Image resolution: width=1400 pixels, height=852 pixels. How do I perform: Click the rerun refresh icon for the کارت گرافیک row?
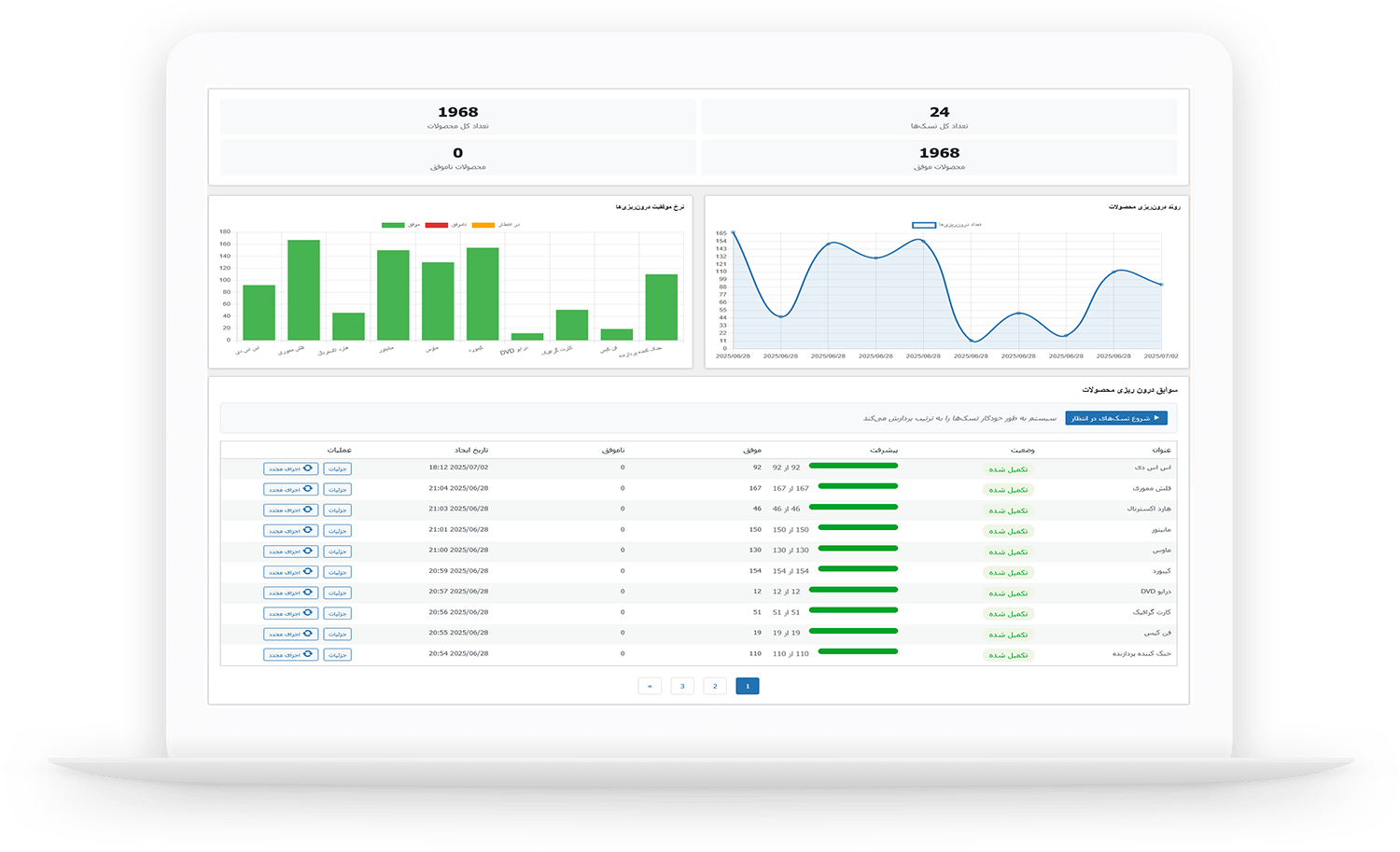pos(307,613)
